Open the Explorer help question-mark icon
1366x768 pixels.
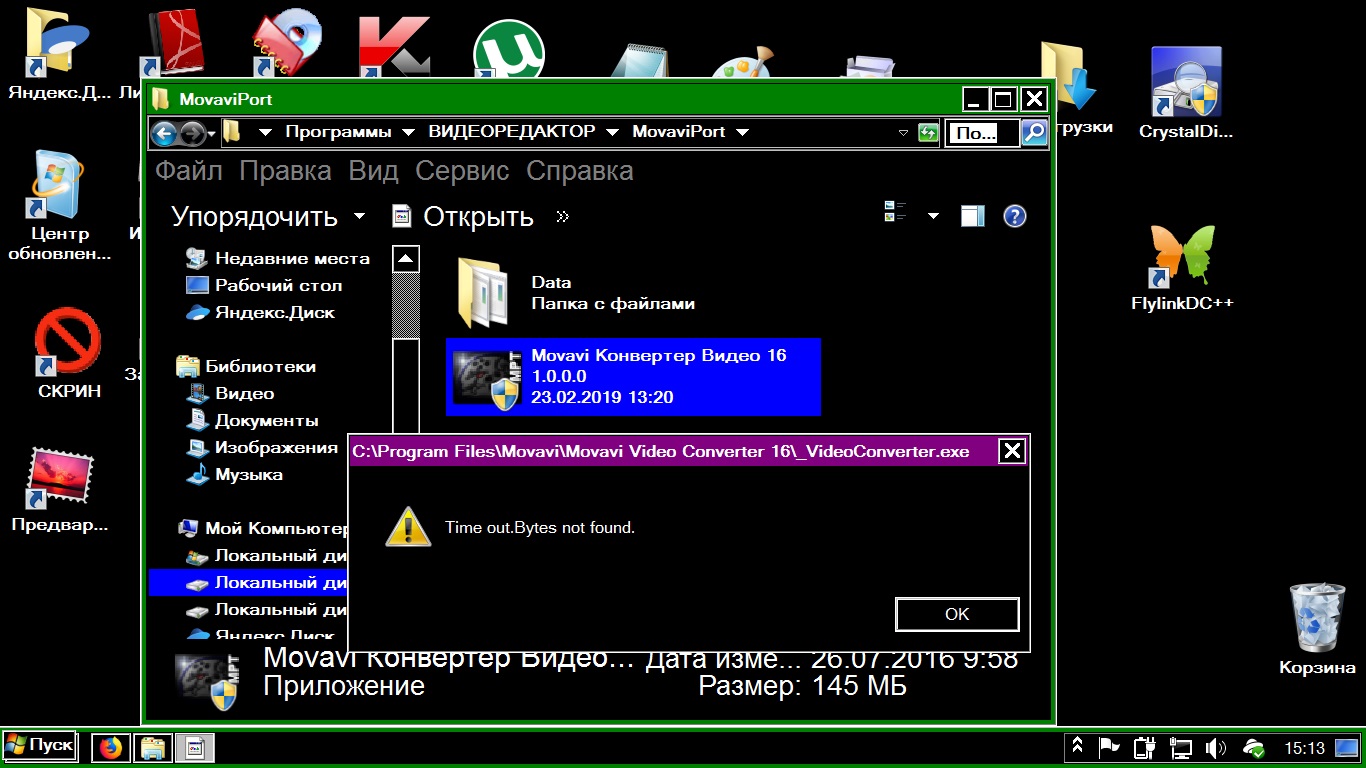(x=1015, y=216)
